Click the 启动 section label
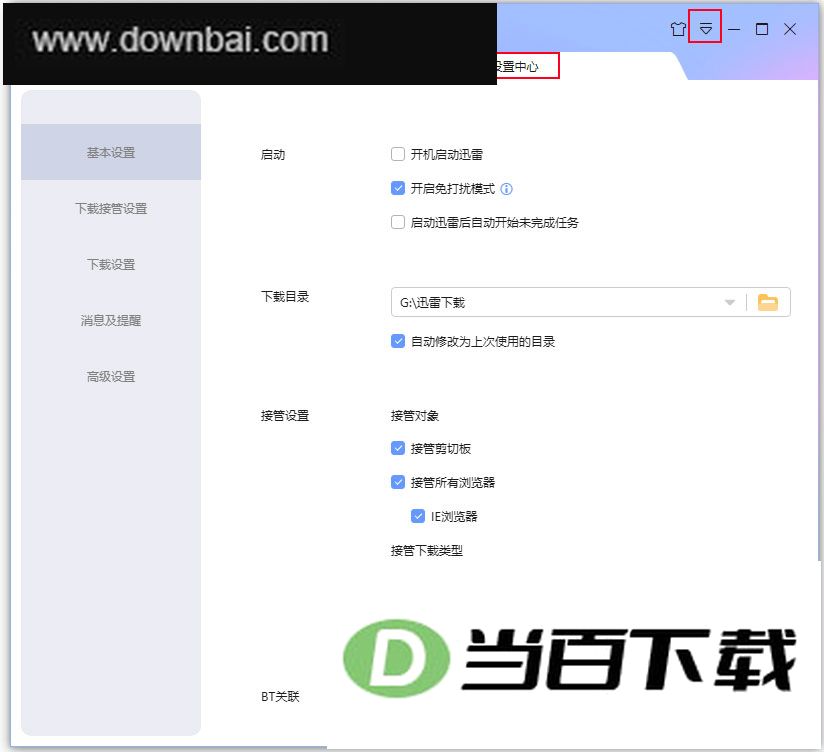824x752 pixels. [273, 154]
